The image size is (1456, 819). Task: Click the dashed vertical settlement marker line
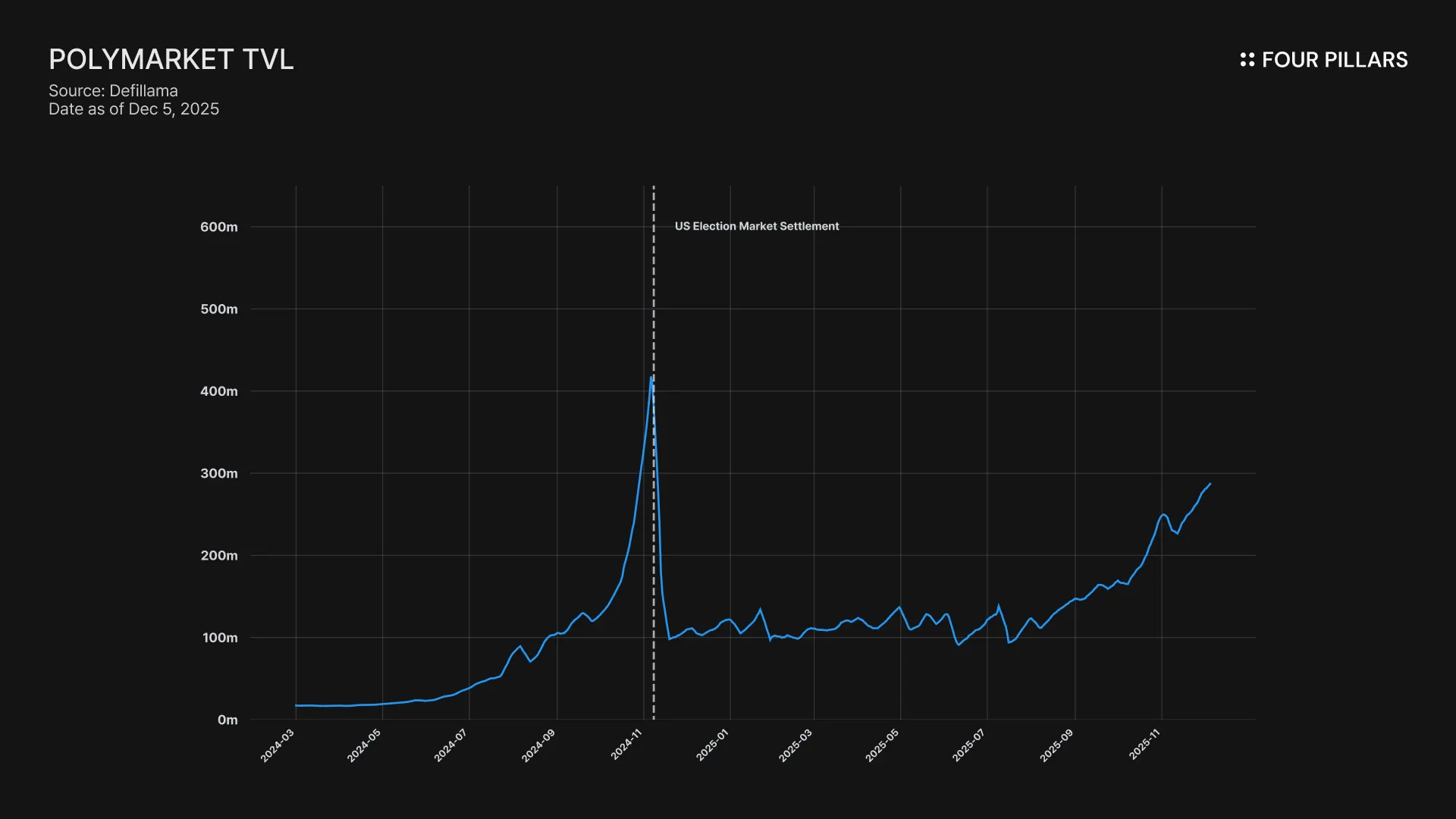tap(654, 303)
